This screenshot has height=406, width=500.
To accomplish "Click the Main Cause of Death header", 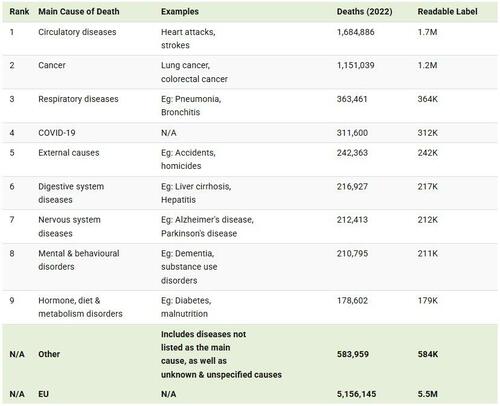I will pyautogui.click(x=79, y=12).
